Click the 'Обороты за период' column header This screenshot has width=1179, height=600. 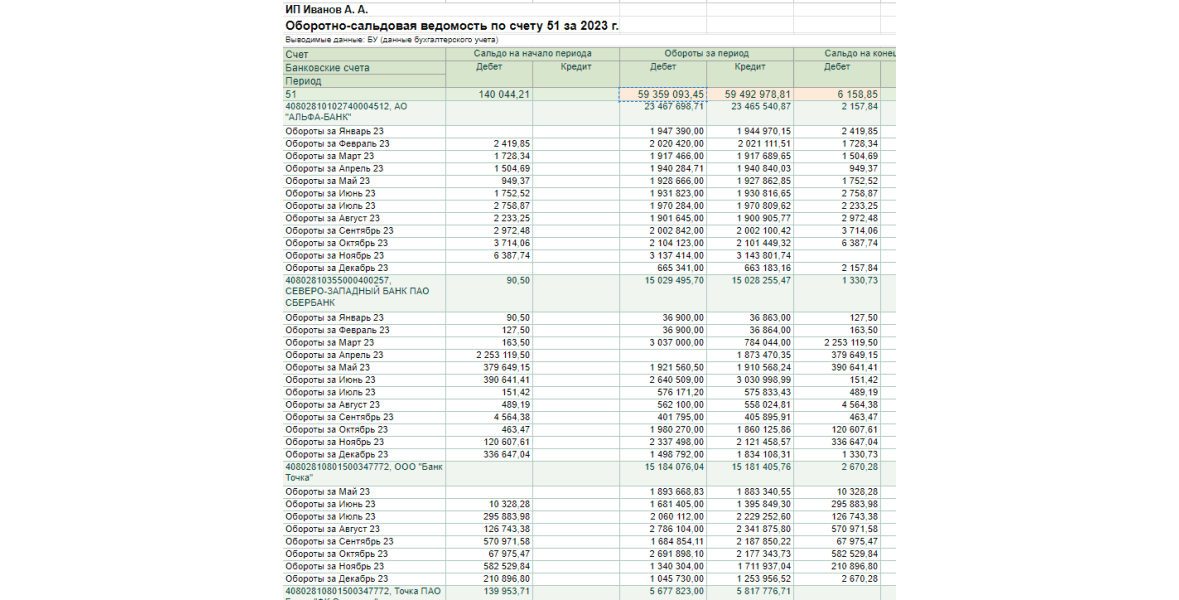[x=706, y=54]
